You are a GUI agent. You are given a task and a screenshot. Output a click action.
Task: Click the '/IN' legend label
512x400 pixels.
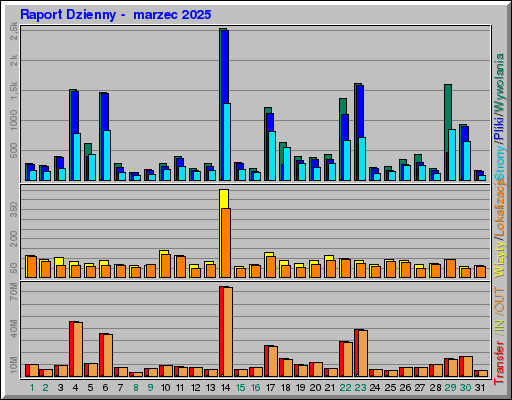click(x=500, y=326)
